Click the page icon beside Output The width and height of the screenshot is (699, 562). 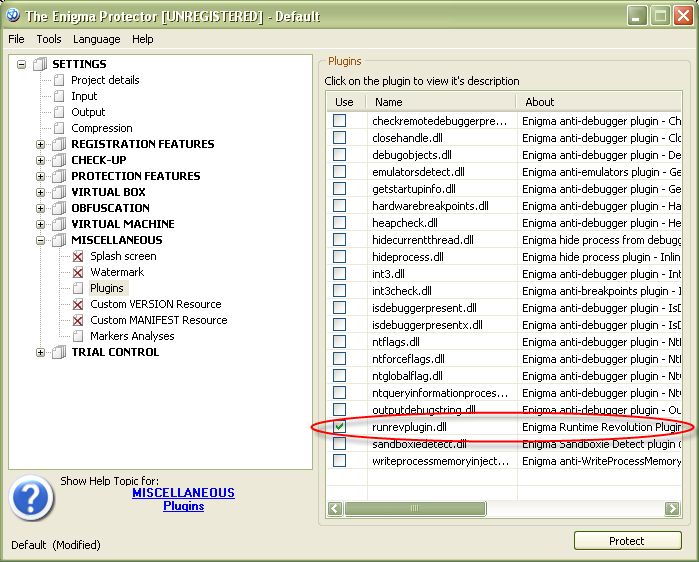point(59,112)
